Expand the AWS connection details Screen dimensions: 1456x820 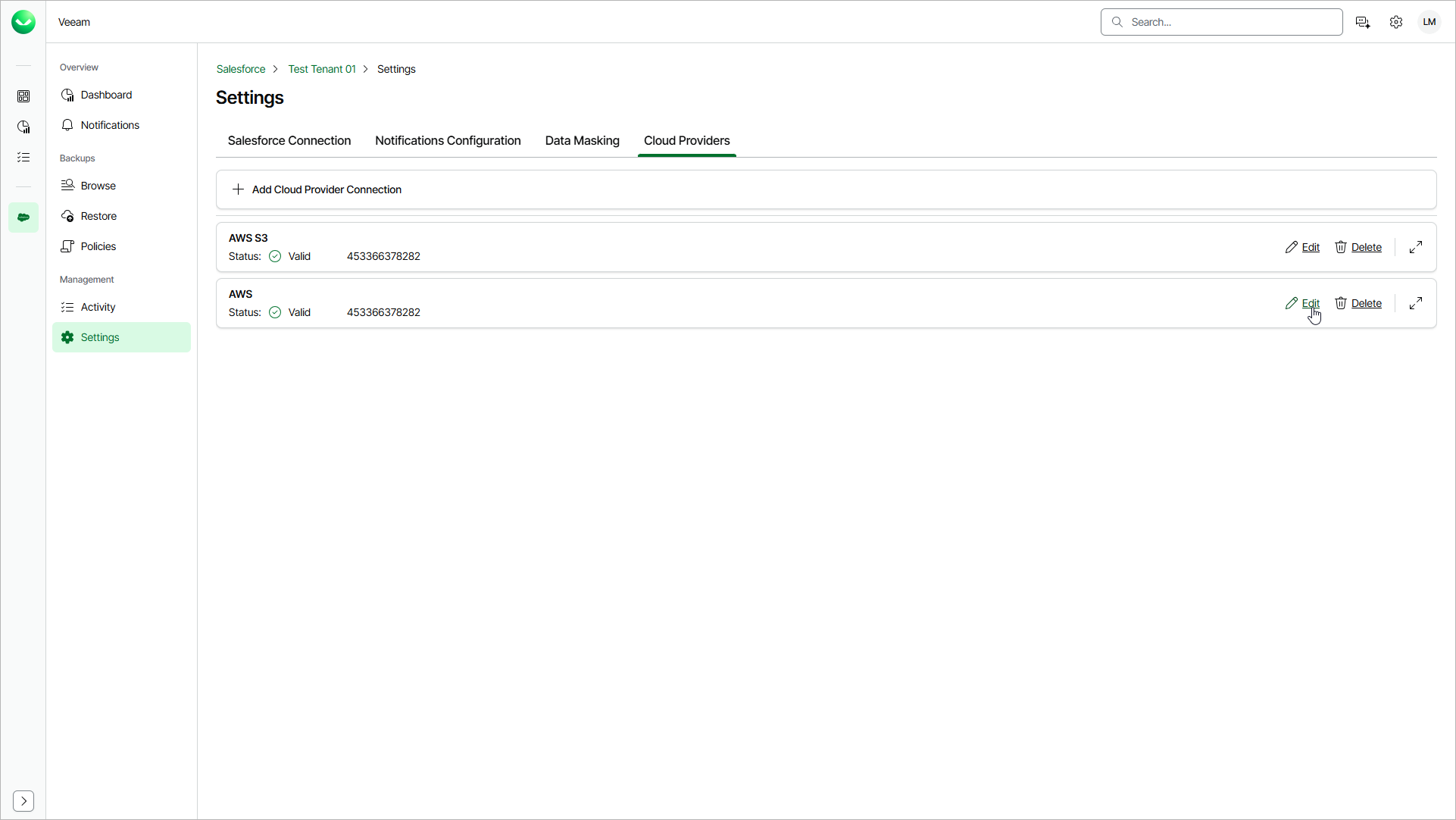pos(1416,303)
